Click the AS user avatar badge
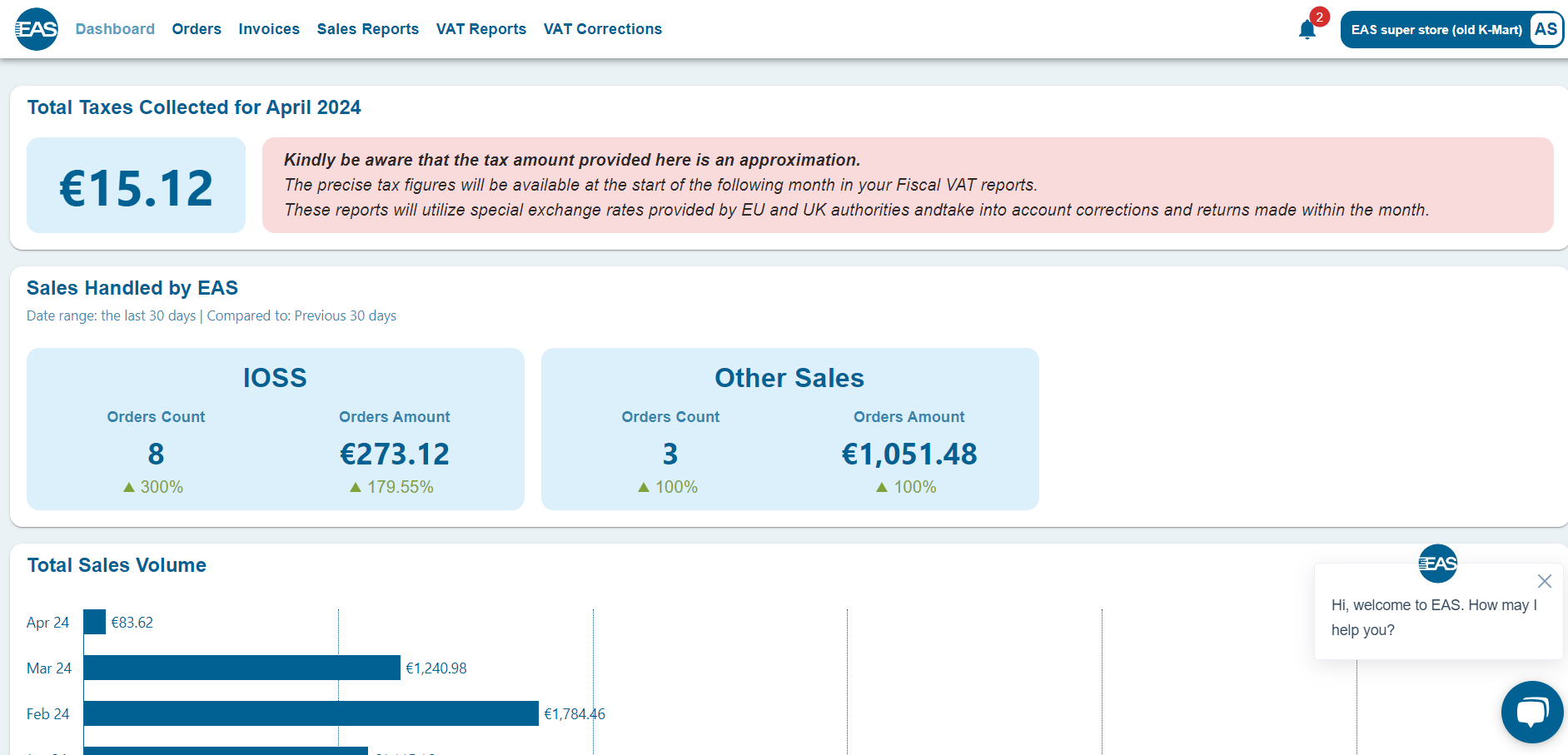 [1546, 29]
